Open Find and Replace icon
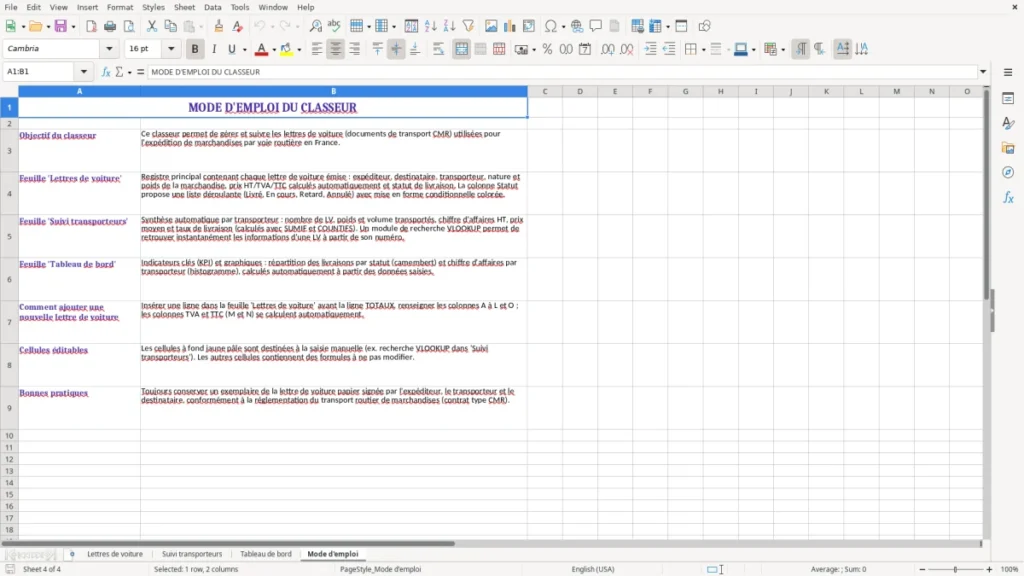Screen dimensions: 1024x576 (x=315, y=26)
